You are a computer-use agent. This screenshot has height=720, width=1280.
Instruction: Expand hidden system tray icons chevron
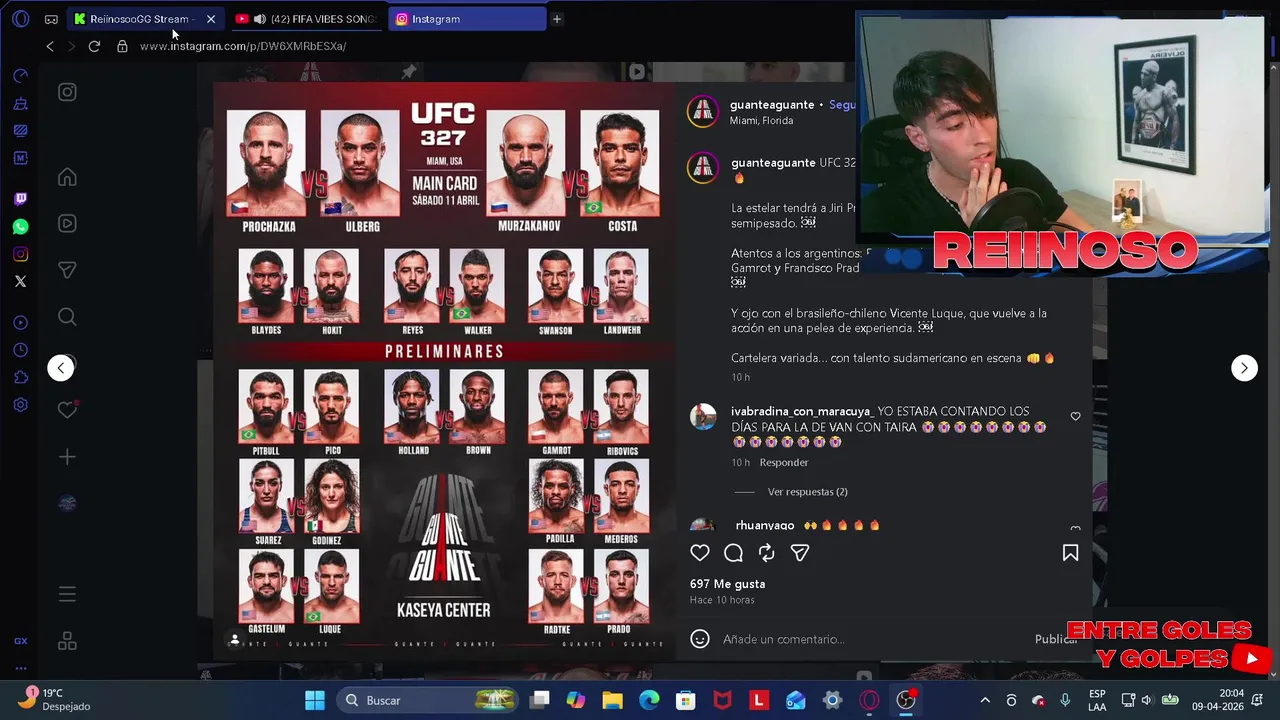(x=985, y=700)
